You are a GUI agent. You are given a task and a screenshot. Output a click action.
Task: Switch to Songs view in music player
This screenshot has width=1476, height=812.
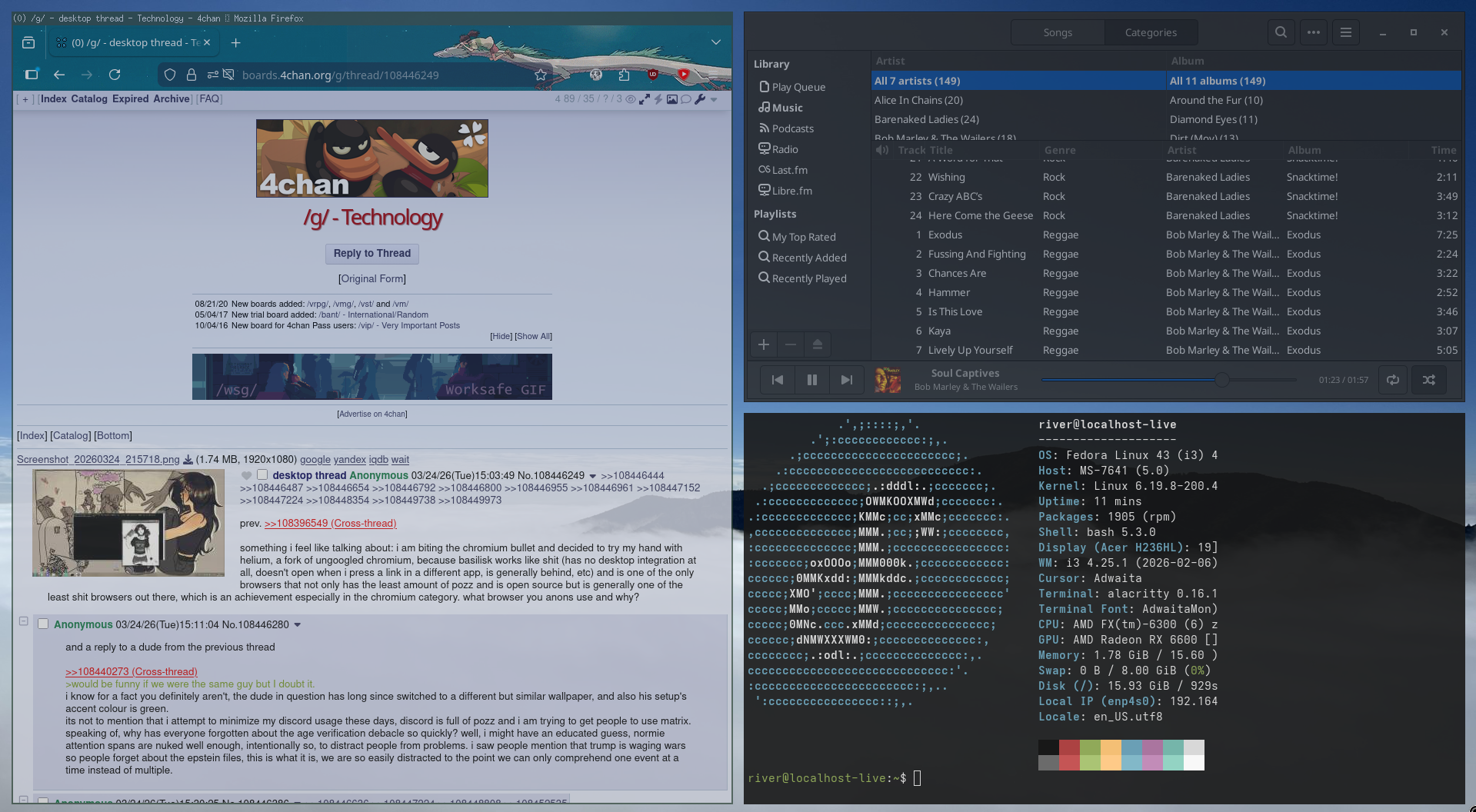click(1058, 32)
